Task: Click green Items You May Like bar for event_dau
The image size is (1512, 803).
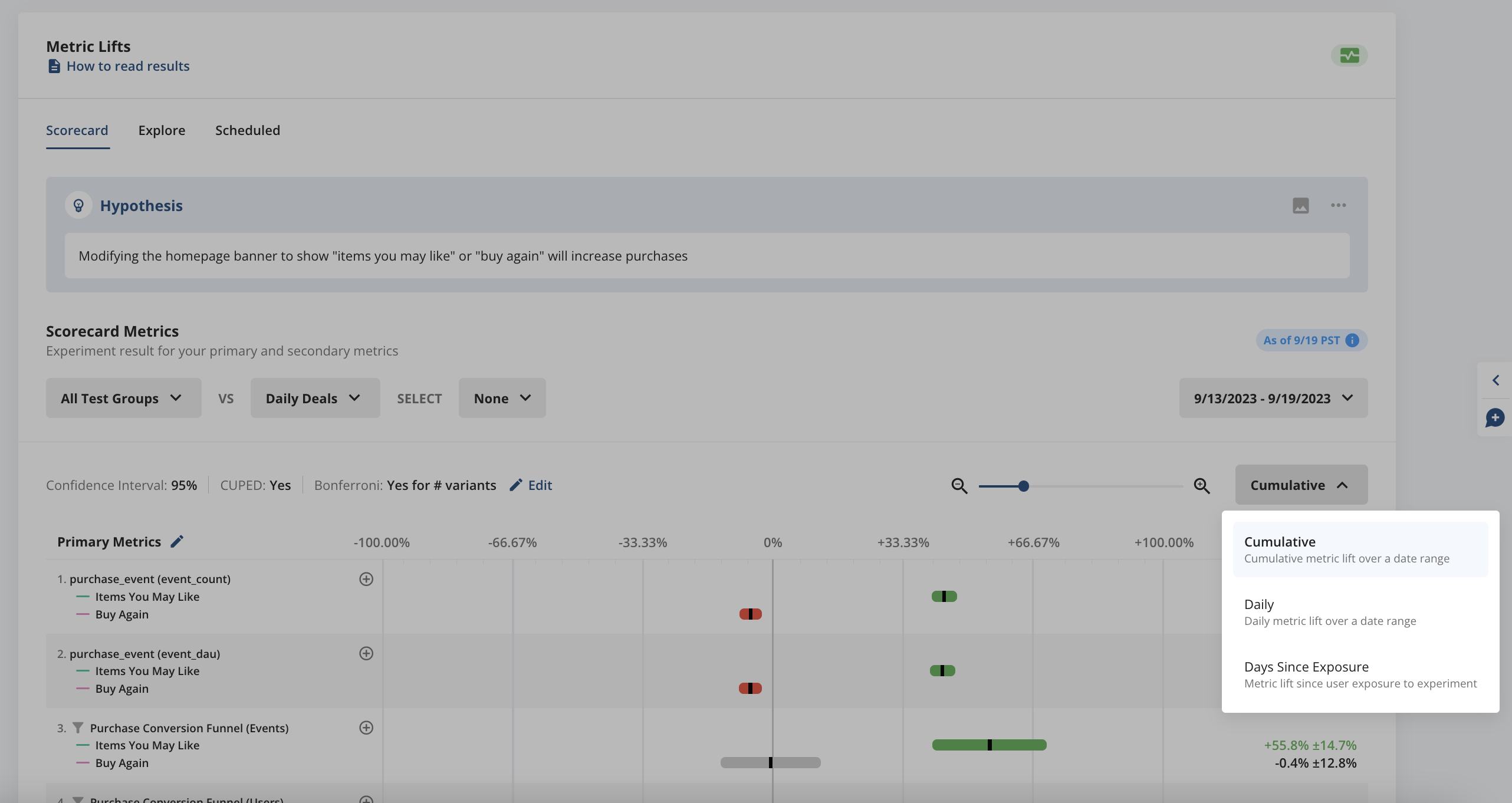Action: click(942, 671)
